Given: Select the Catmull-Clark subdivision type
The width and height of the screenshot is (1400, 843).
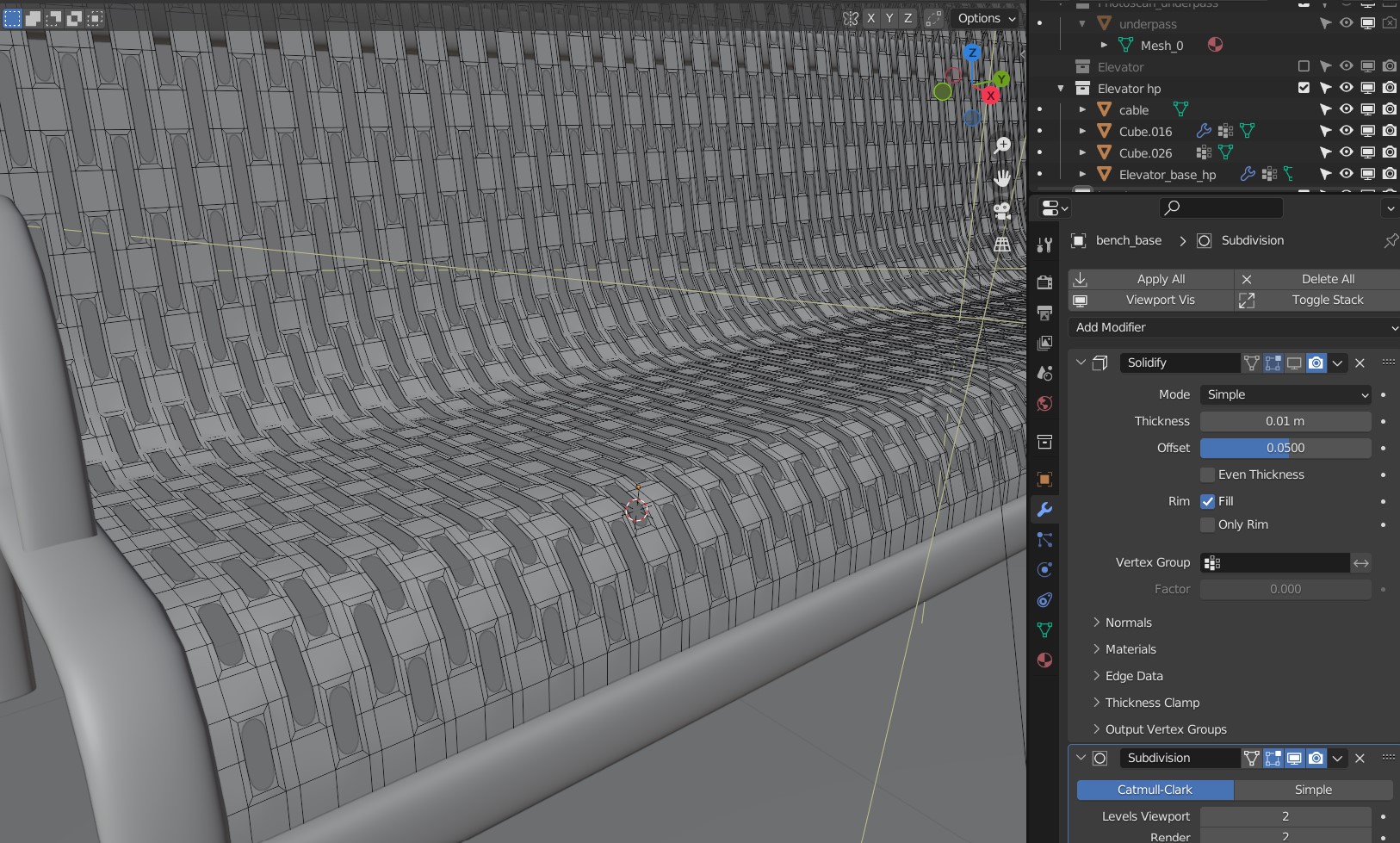Looking at the screenshot, I should click(x=1155, y=790).
